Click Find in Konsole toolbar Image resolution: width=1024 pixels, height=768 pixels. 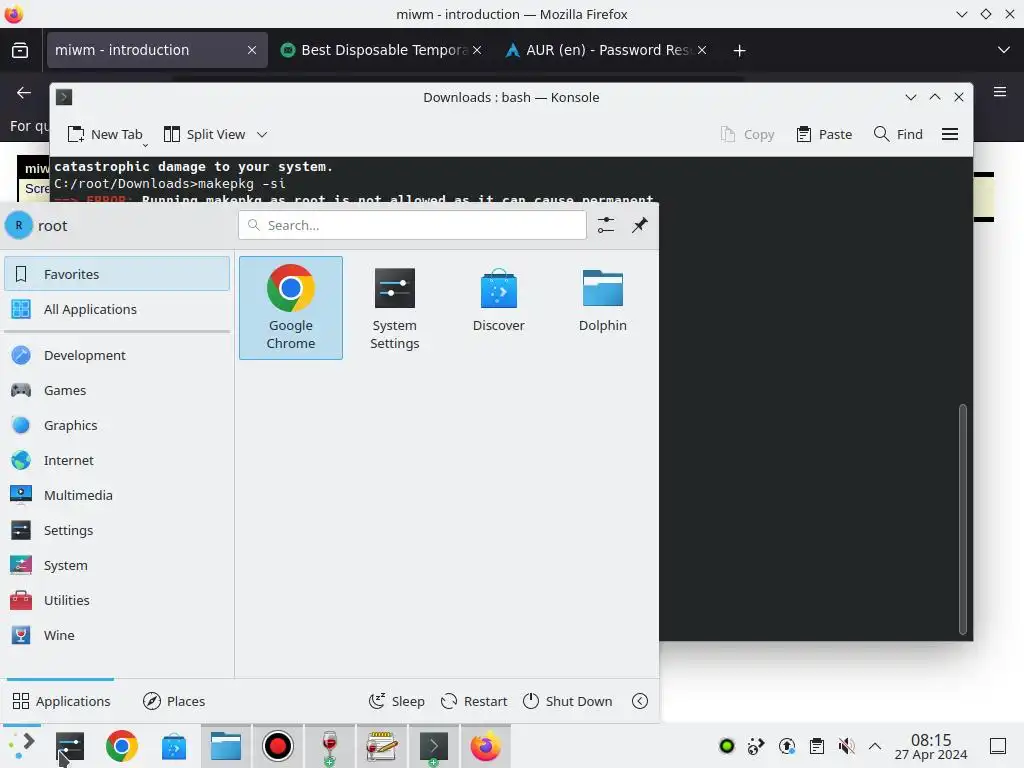(898, 134)
